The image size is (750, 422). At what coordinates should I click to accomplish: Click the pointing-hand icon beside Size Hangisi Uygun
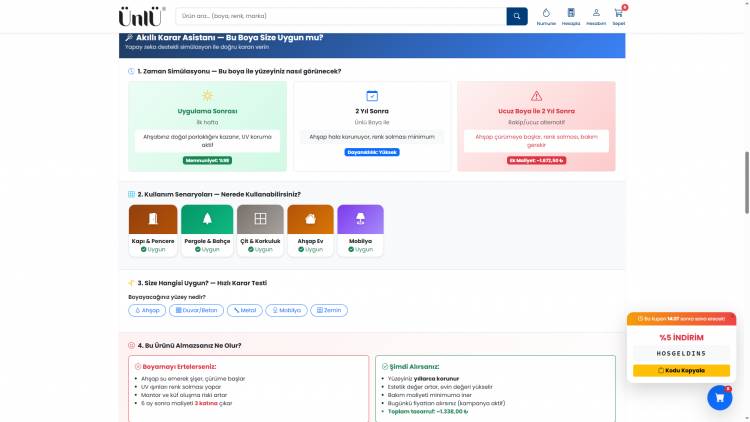point(131,283)
